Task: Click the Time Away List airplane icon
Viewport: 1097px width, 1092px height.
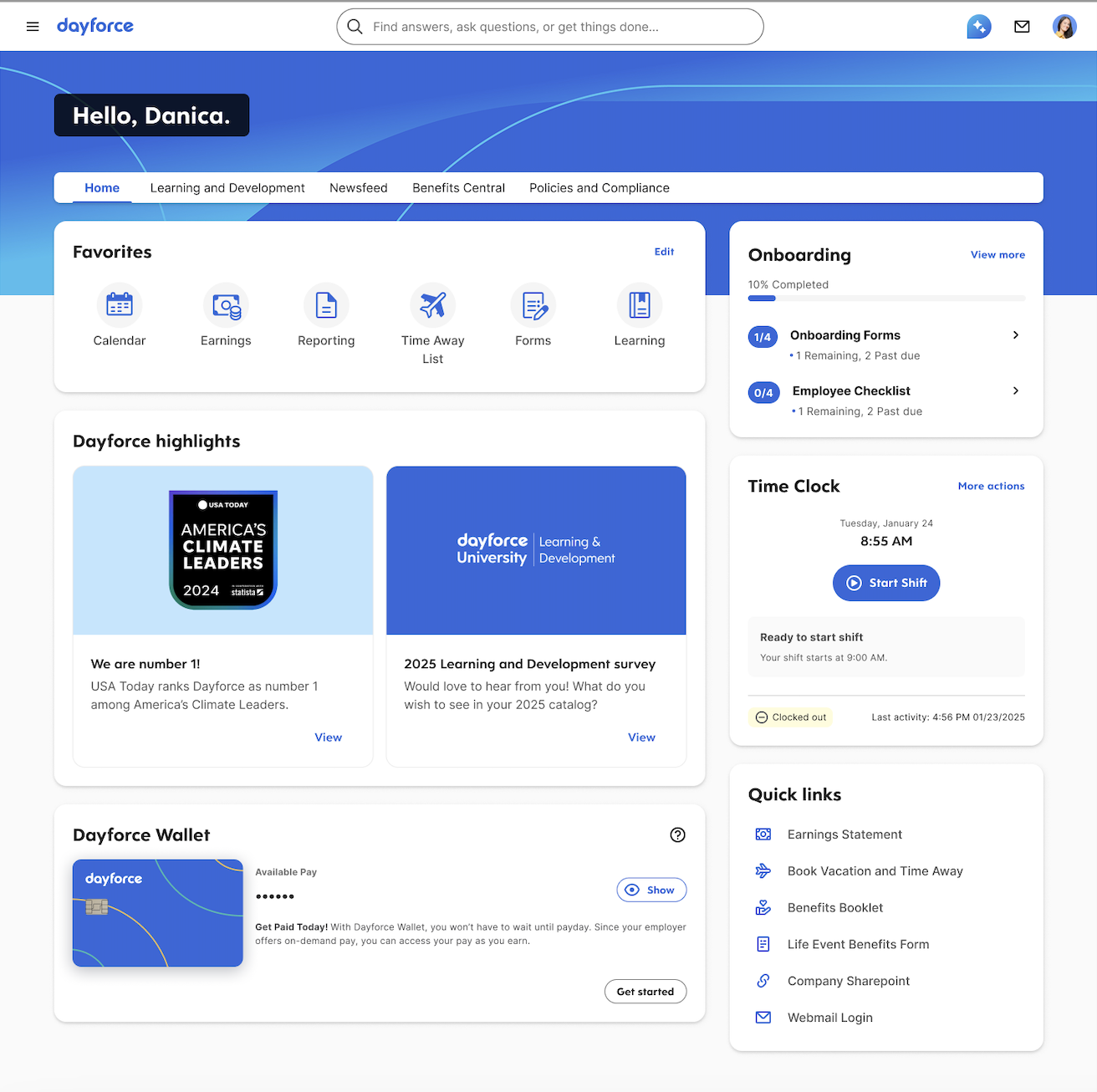Action: tap(433, 305)
